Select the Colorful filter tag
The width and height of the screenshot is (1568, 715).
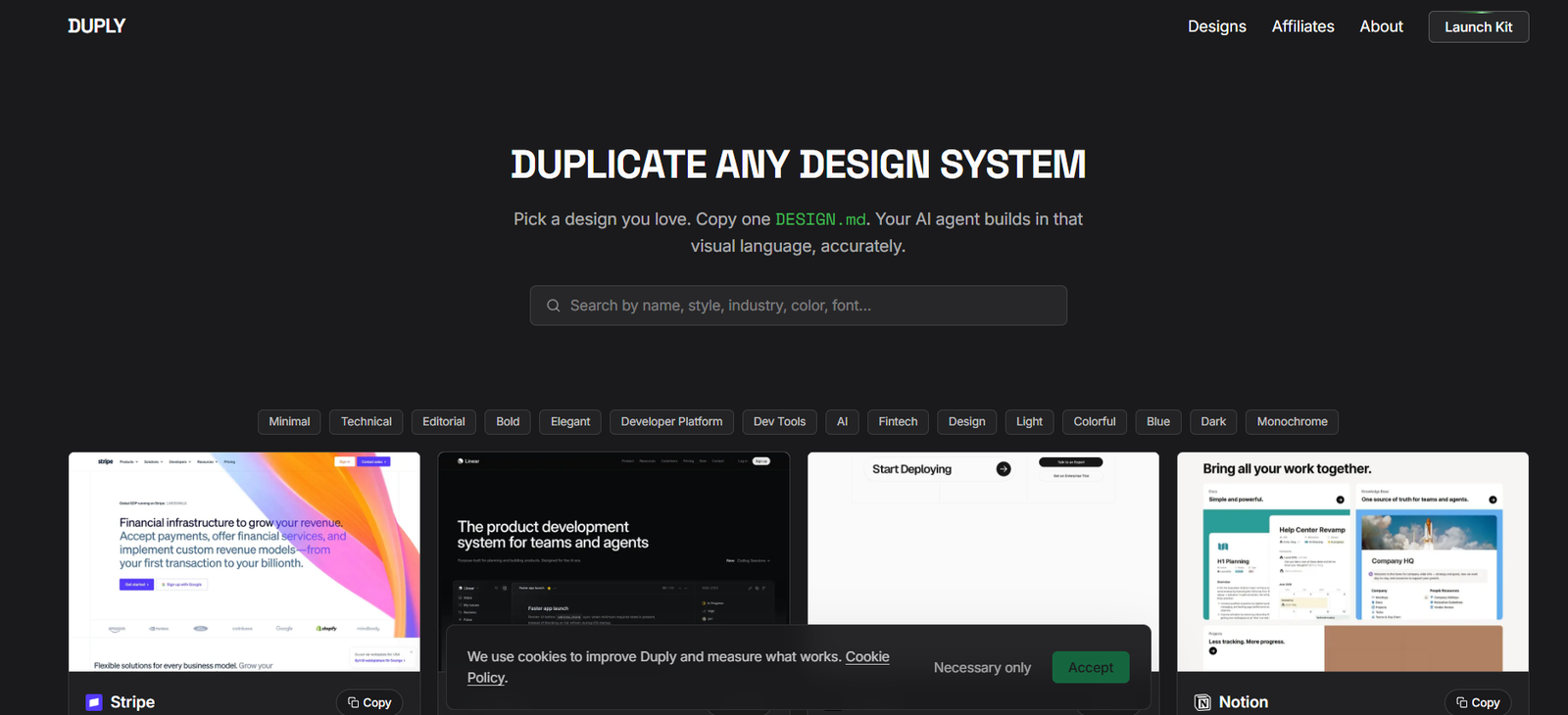pos(1095,422)
